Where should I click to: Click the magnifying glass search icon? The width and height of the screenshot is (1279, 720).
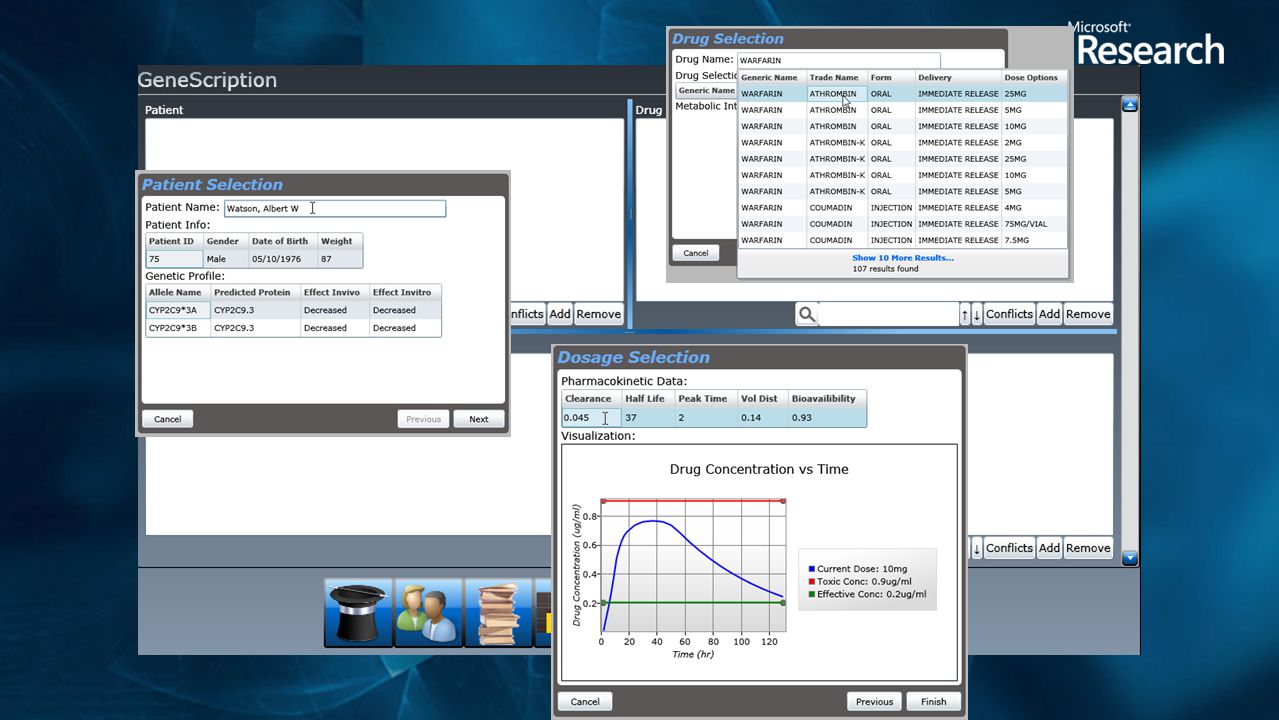[807, 314]
